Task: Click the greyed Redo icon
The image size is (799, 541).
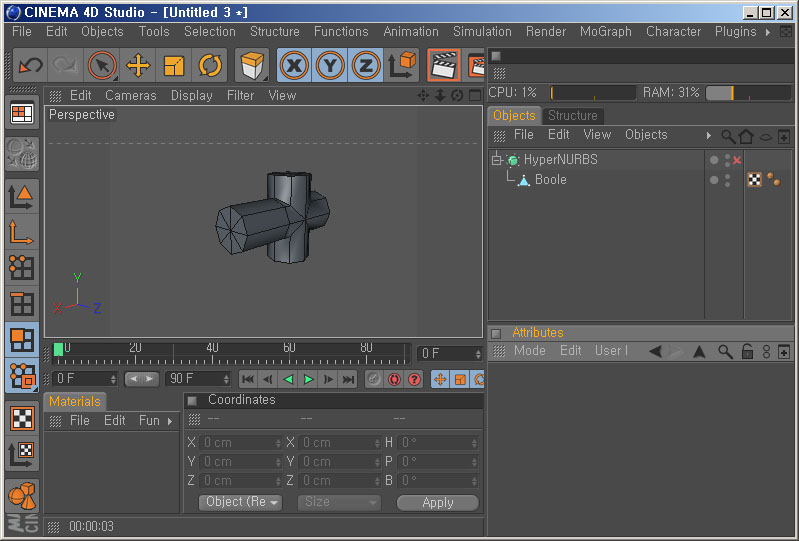Action: coord(65,65)
